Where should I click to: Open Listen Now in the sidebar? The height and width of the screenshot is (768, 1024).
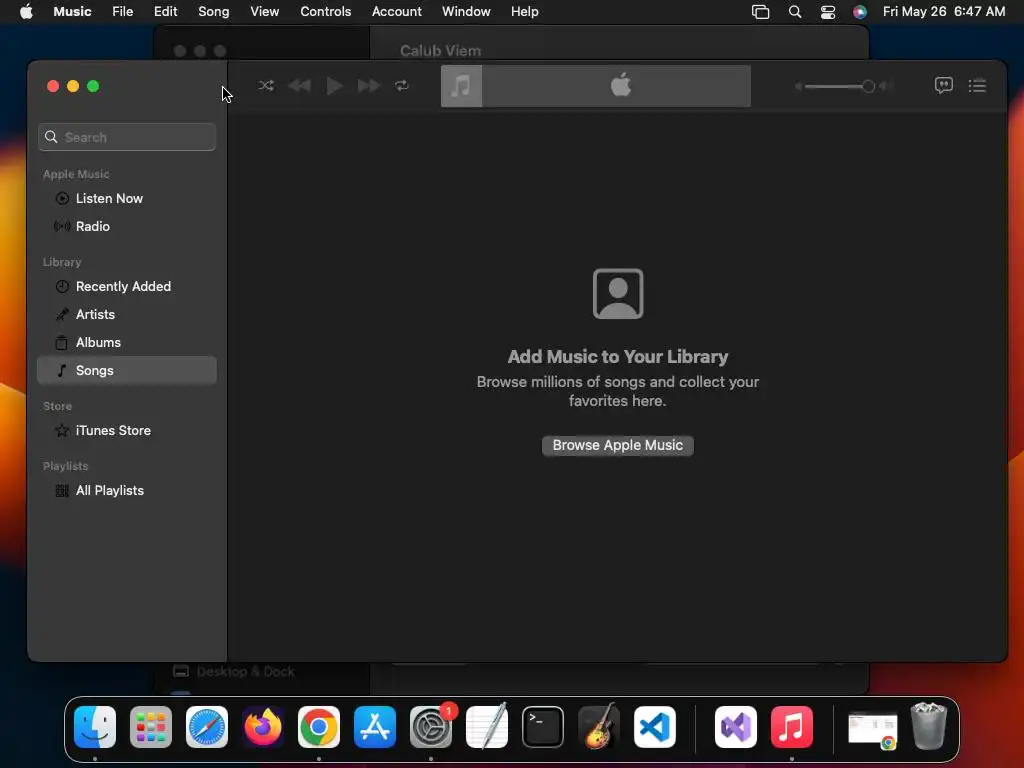pyautogui.click(x=127, y=199)
